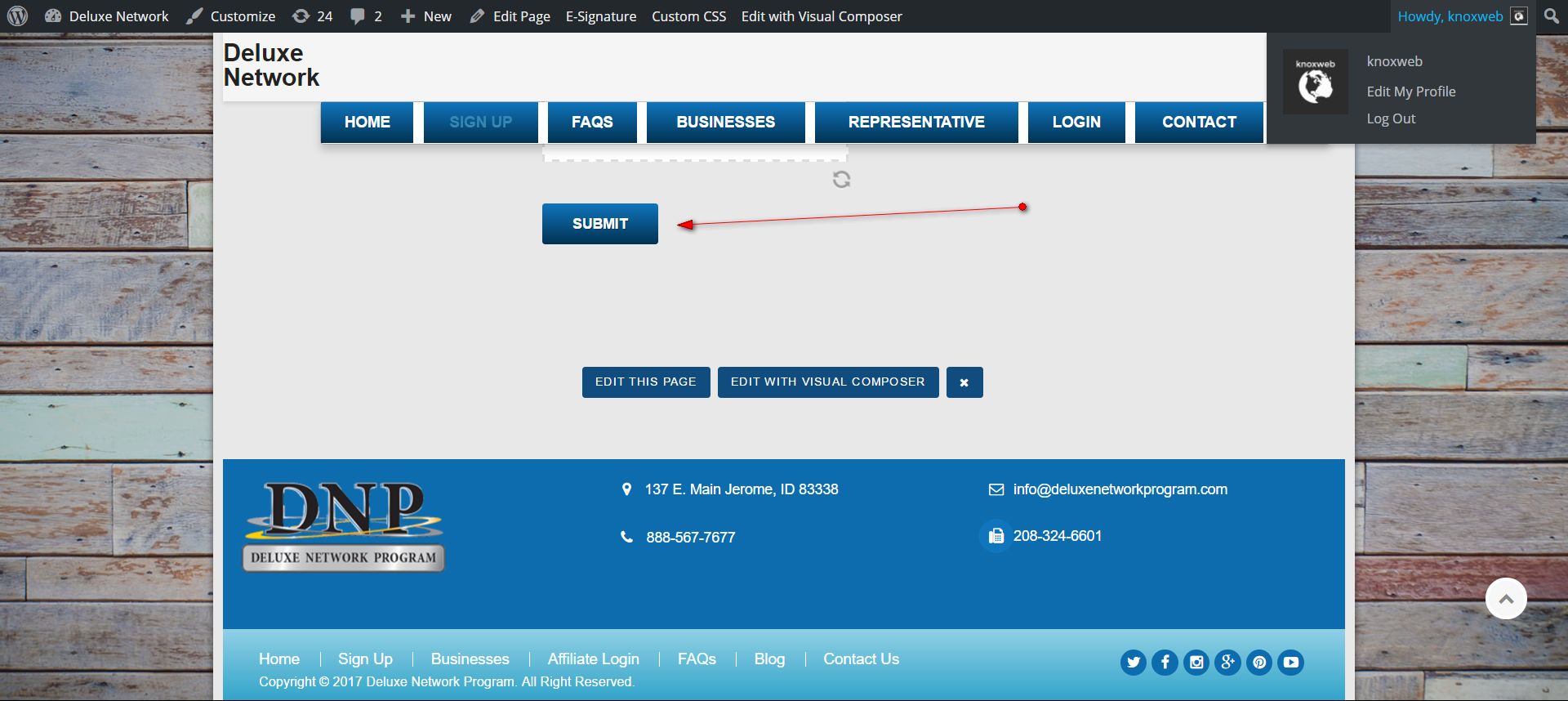Viewport: 1568px width, 701px height.
Task: Open the admin bar search icon
Action: 1552,16
